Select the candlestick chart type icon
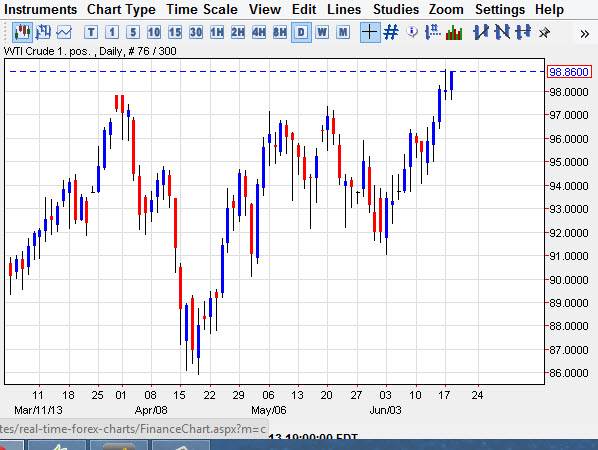The width and height of the screenshot is (598, 450). point(22,32)
